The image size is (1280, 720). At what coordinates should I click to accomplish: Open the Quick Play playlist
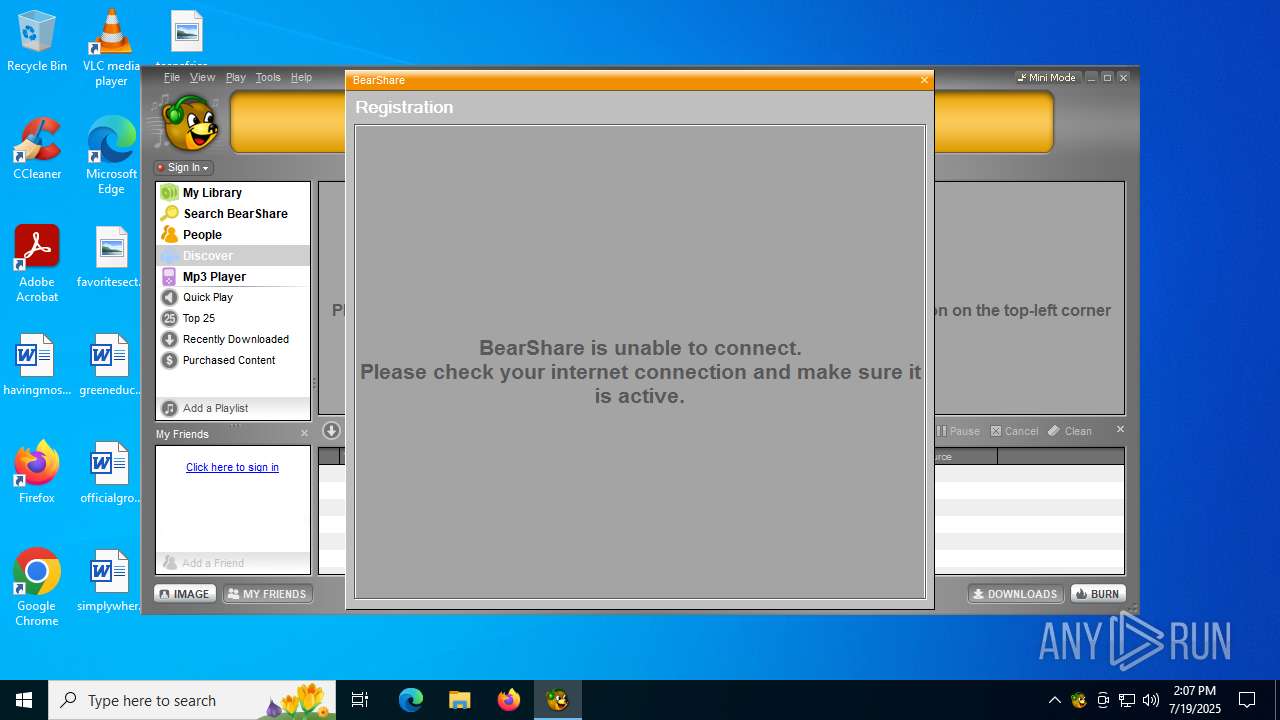pyautogui.click(x=208, y=297)
